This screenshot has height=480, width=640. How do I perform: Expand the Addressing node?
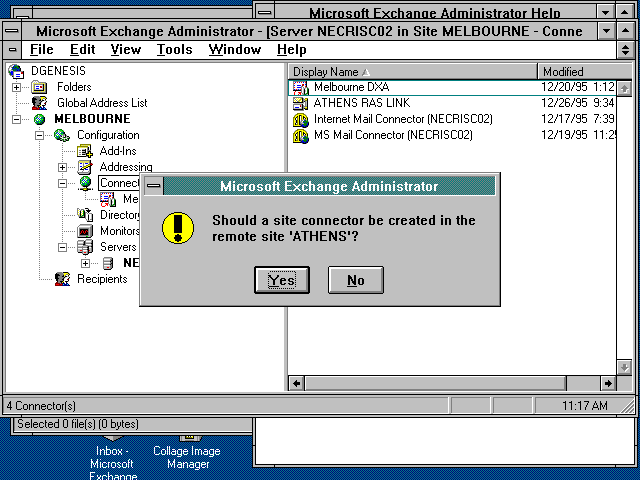tap(62, 167)
